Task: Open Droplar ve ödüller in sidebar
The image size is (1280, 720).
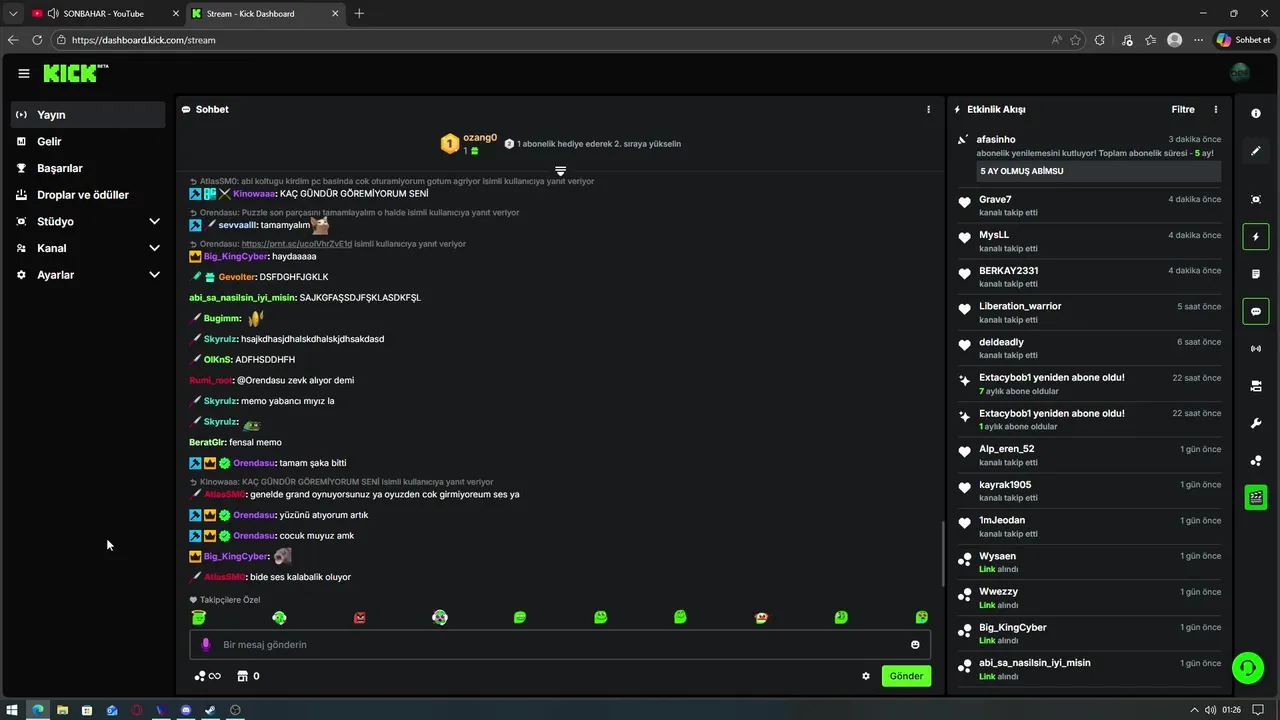Action: [88, 195]
